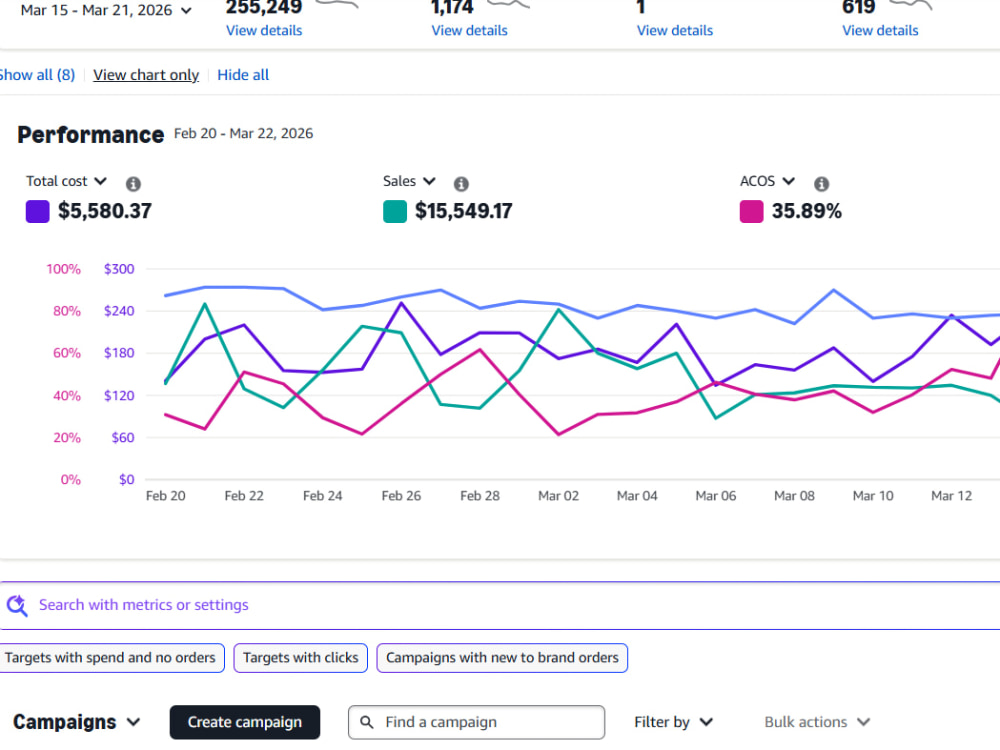Click the View chart only link
The height and width of the screenshot is (750, 1000).
[146, 75]
